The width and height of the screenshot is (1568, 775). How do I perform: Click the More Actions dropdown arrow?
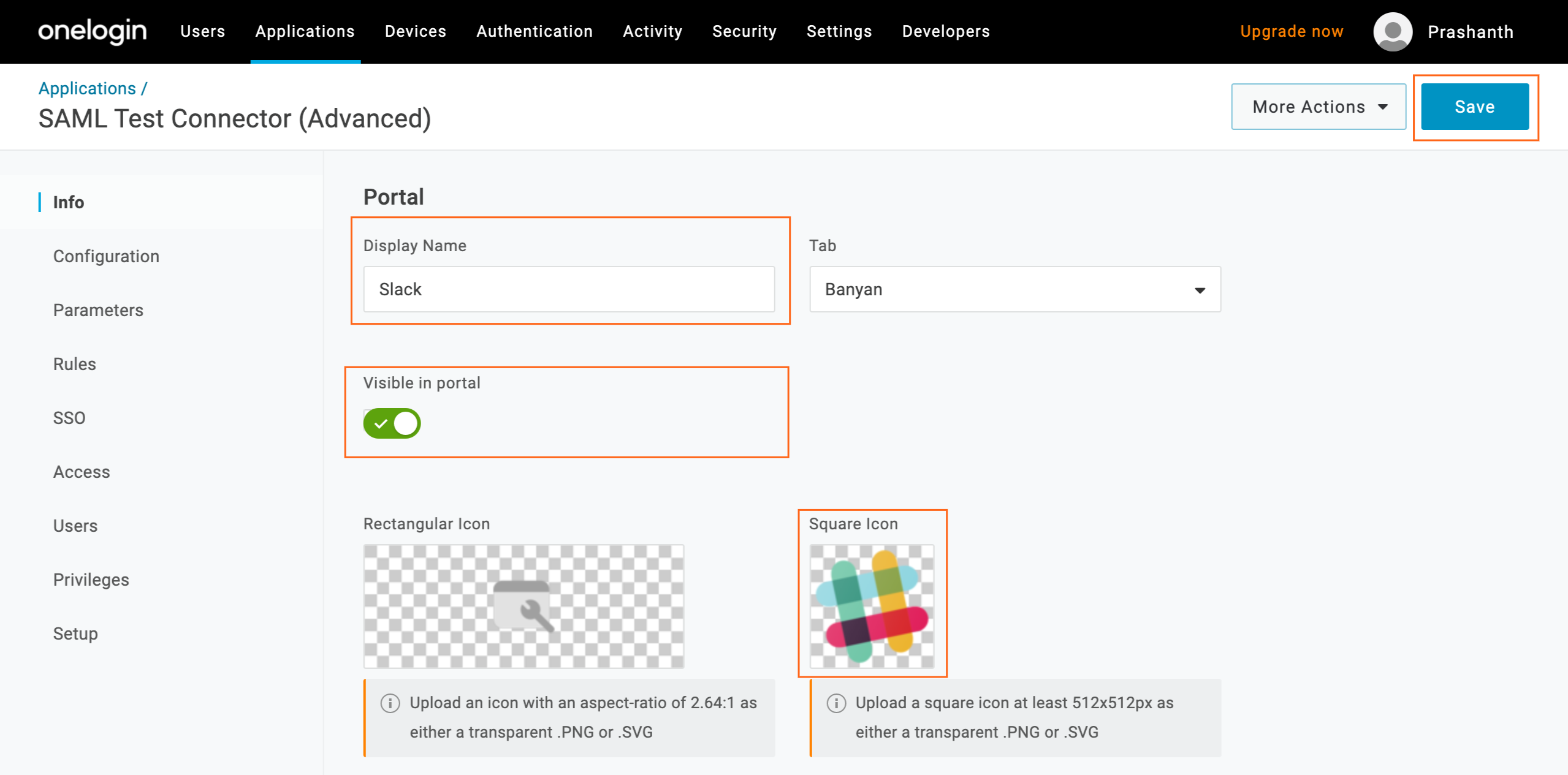click(1383, 107)
